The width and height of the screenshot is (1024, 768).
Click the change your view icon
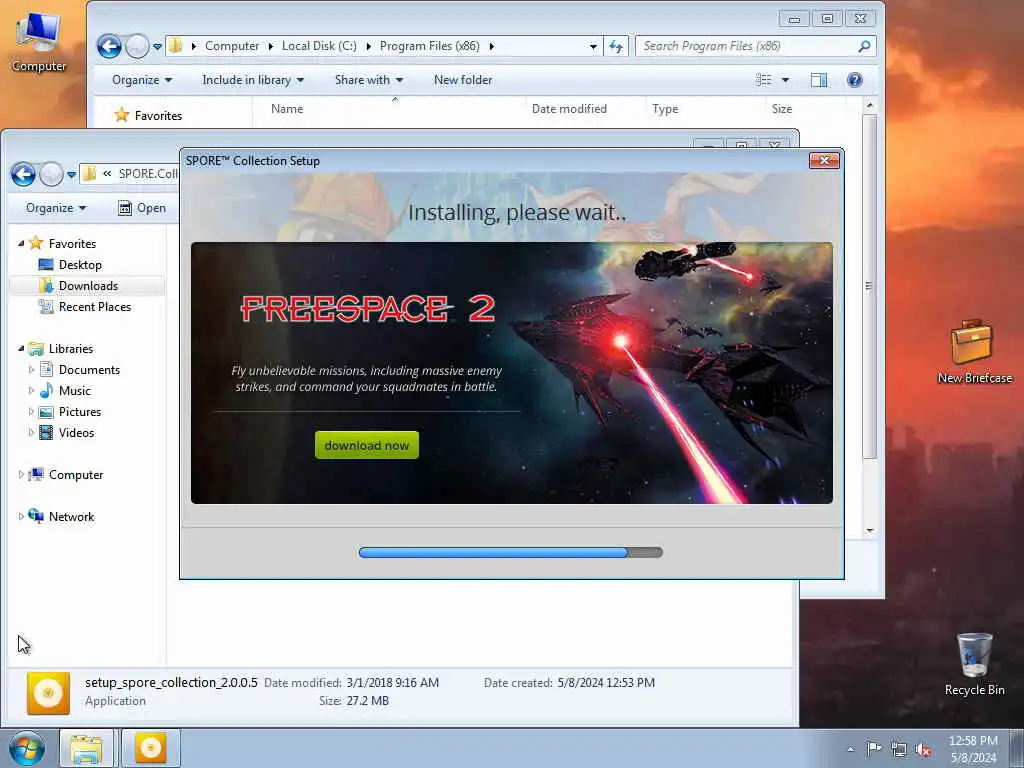tap(763, 80)
